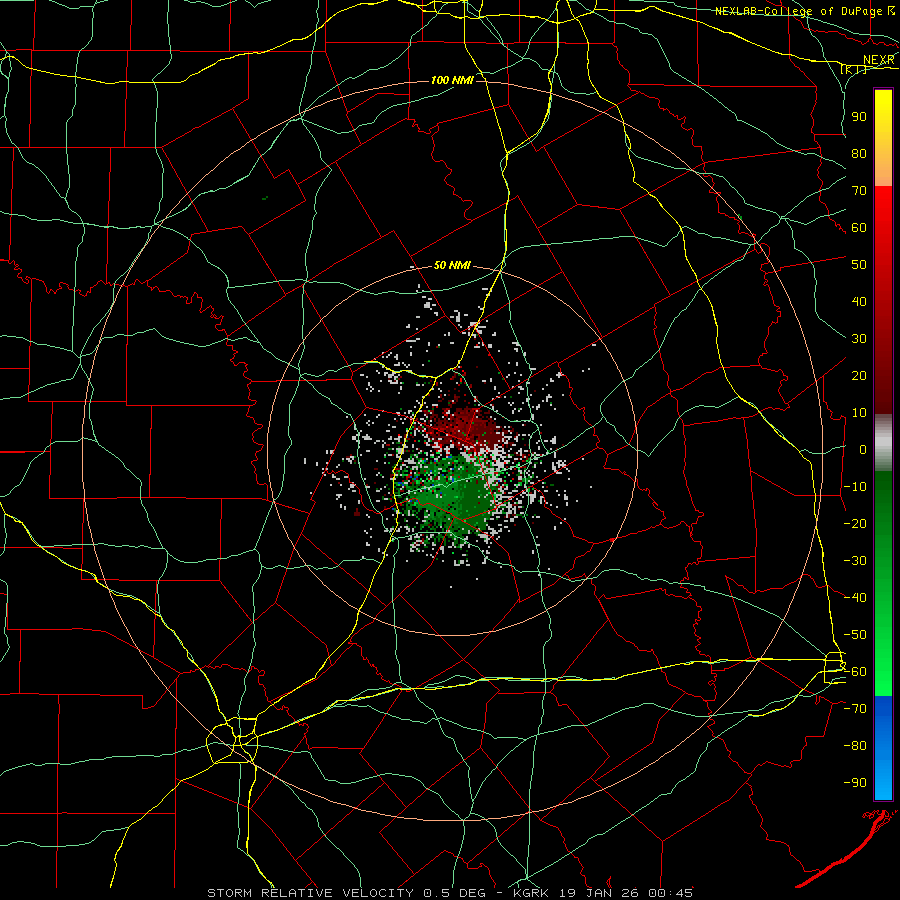The height and width of the screenshot is (900, 900).
Task: Click the -90 value on velocity scale
Action: 855,782
